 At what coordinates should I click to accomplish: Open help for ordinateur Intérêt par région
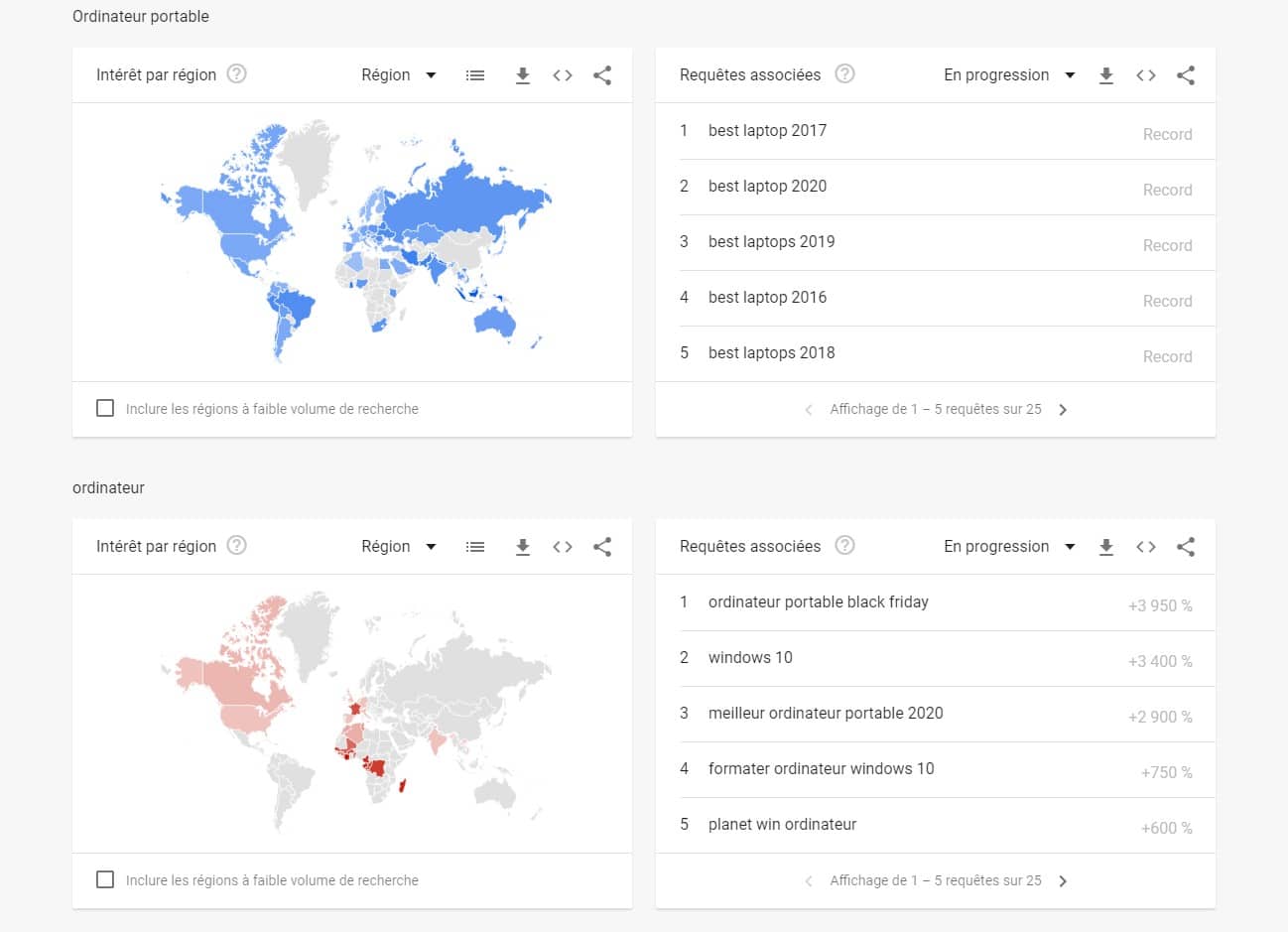click(236, 546)
